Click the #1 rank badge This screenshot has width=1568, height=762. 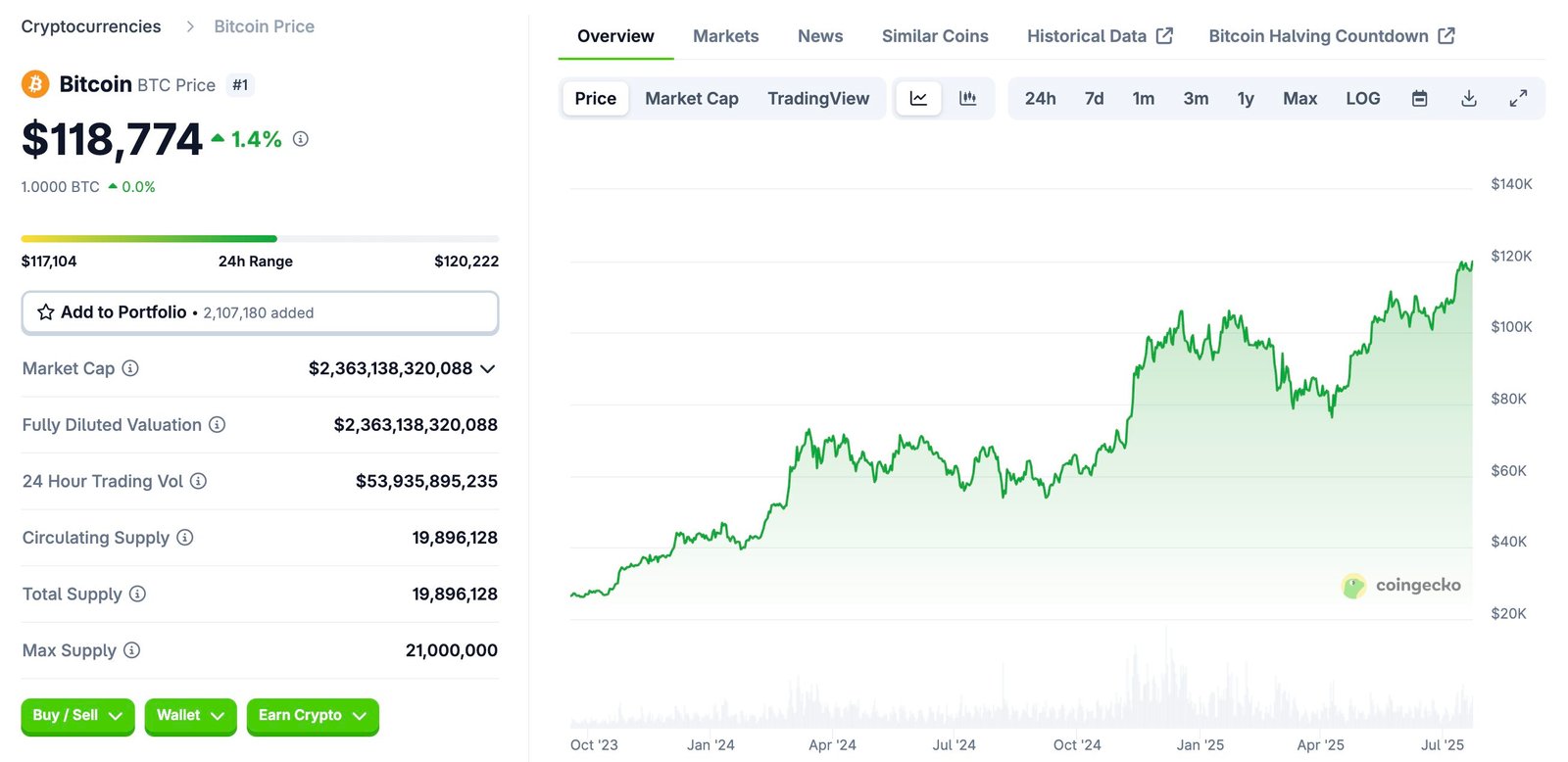point(240,85)
